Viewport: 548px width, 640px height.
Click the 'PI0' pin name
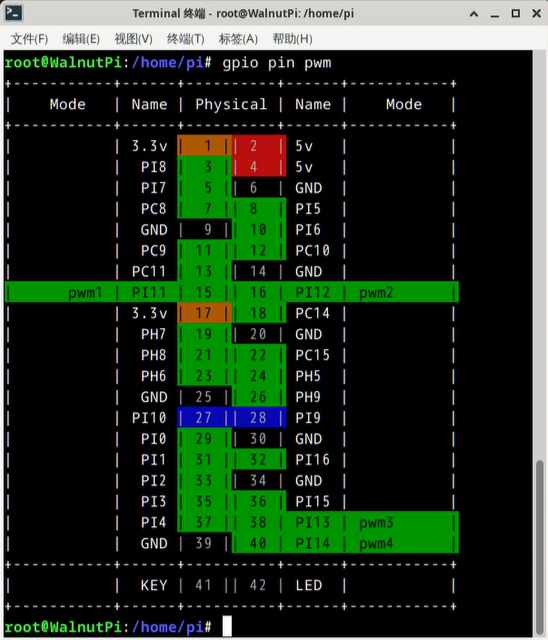coord(154,439)
